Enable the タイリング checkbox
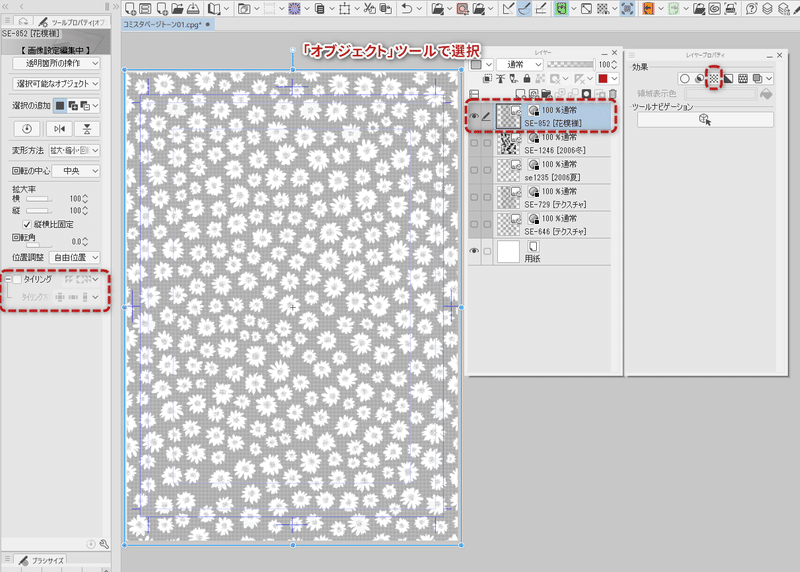 coord(17,280)
